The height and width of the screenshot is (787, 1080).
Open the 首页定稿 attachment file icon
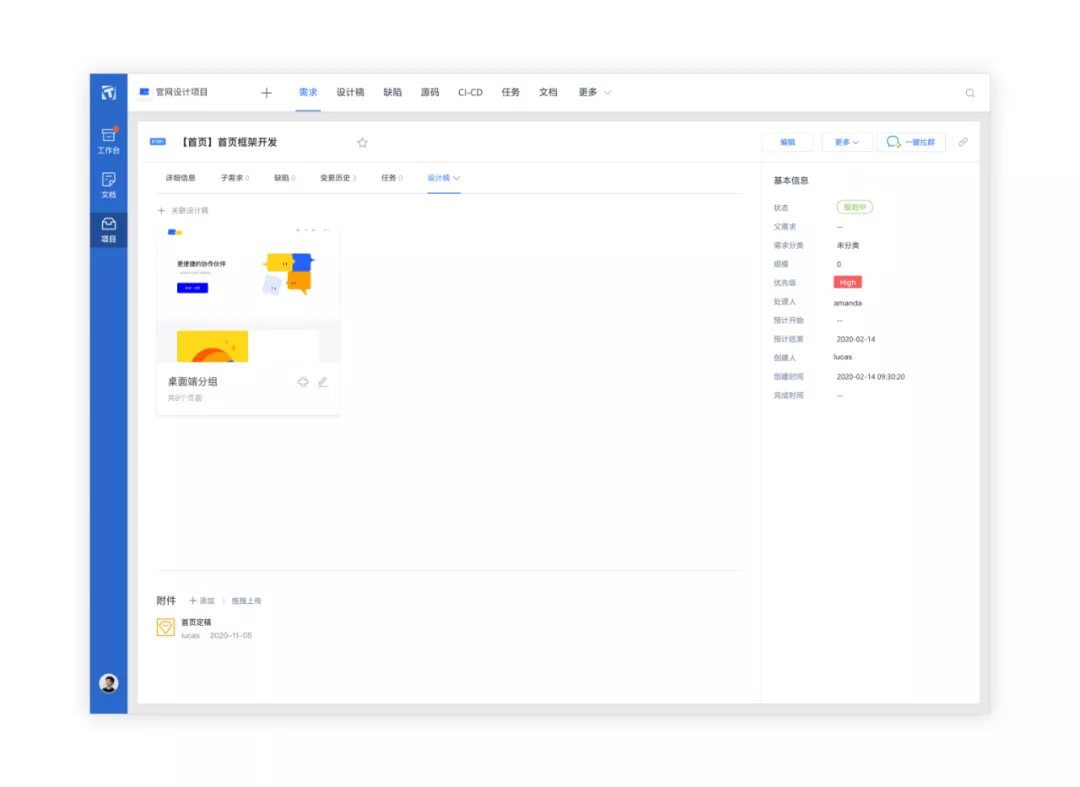tap(165, 627)
